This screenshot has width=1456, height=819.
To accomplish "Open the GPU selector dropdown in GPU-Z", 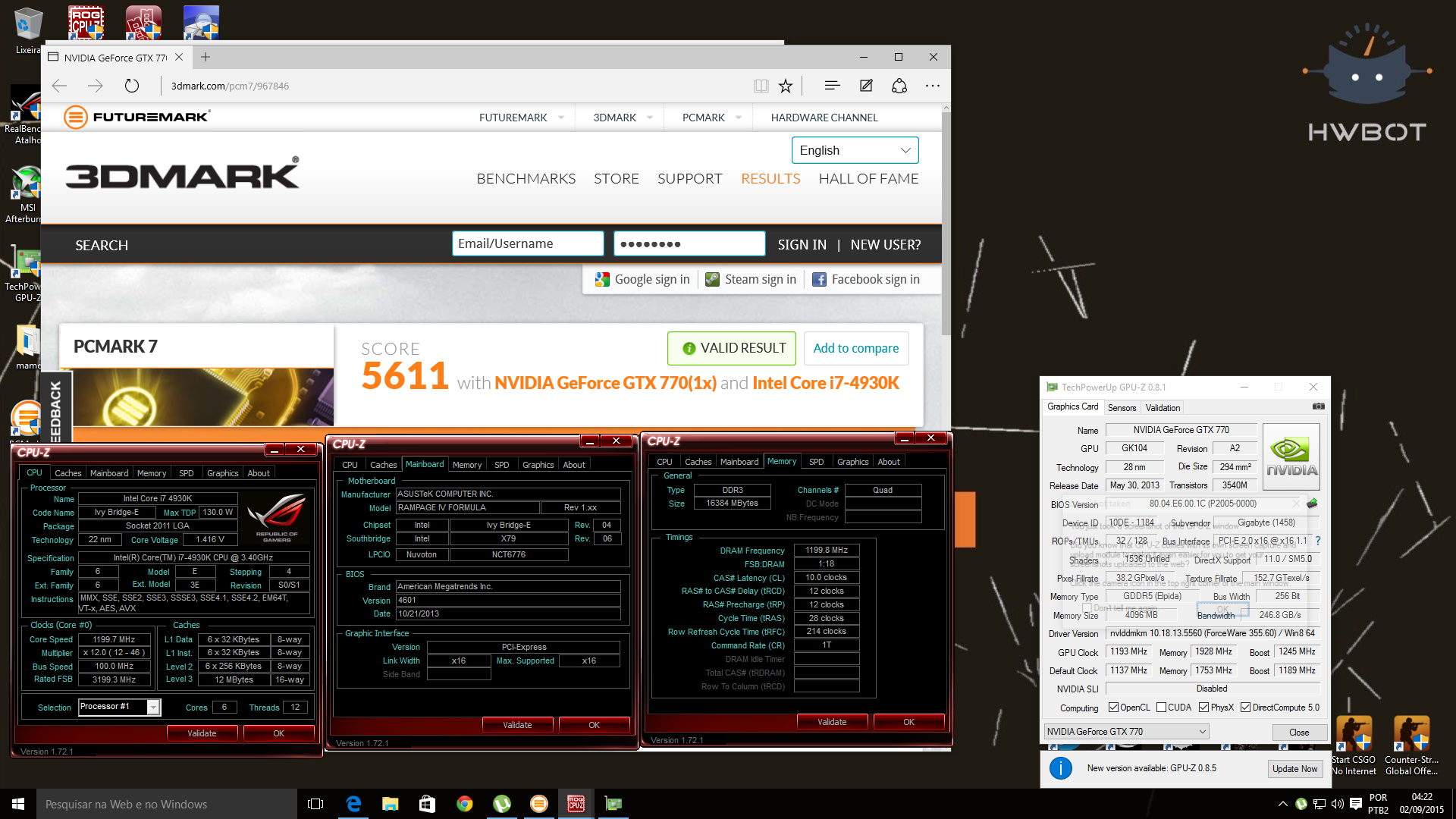I will point(1126,732).
